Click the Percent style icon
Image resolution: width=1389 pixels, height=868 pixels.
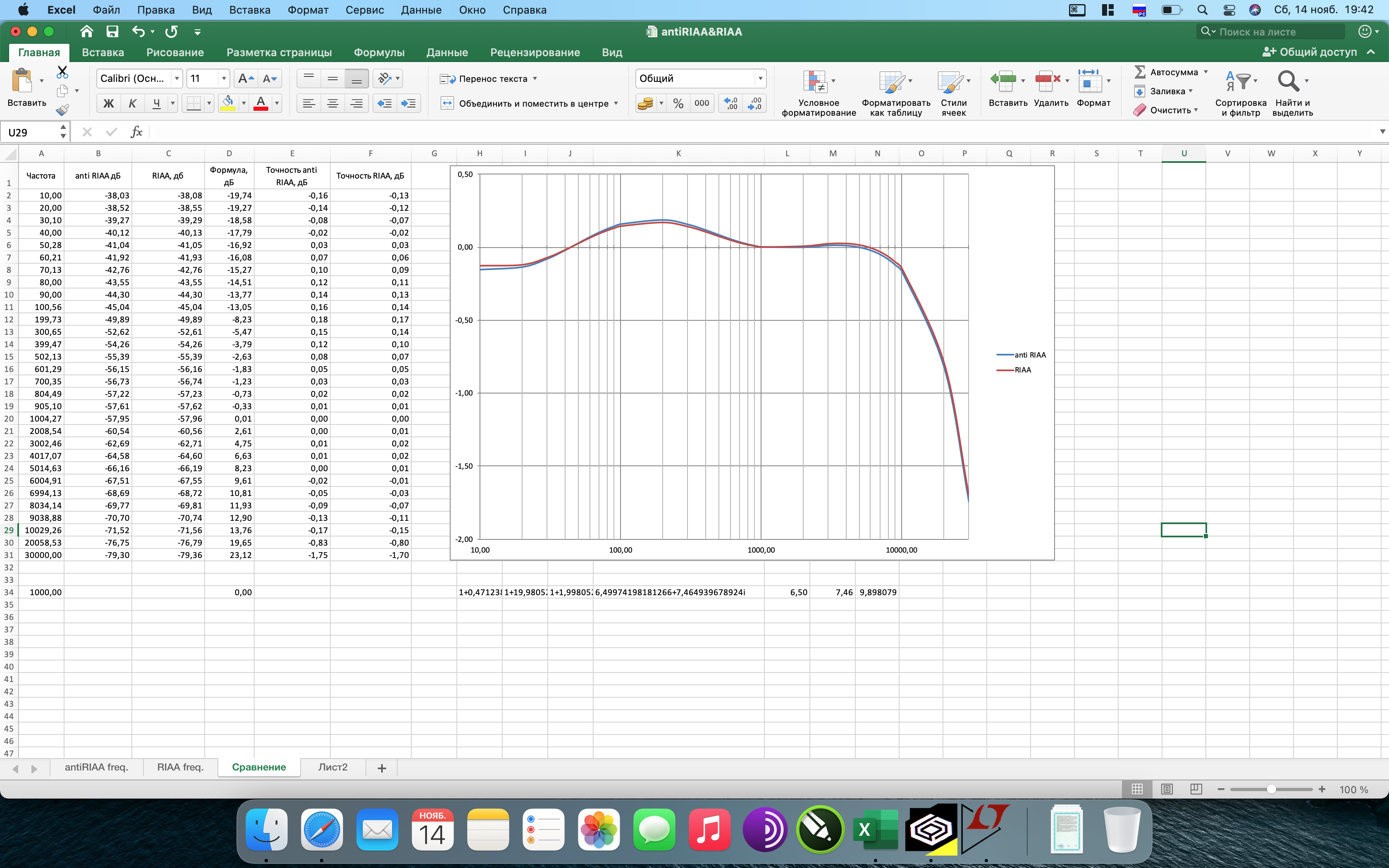(678, 103)
